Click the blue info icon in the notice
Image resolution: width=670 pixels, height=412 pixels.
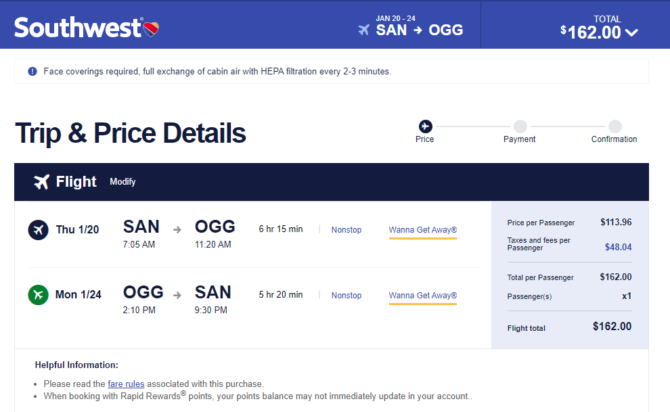(32, 71)
